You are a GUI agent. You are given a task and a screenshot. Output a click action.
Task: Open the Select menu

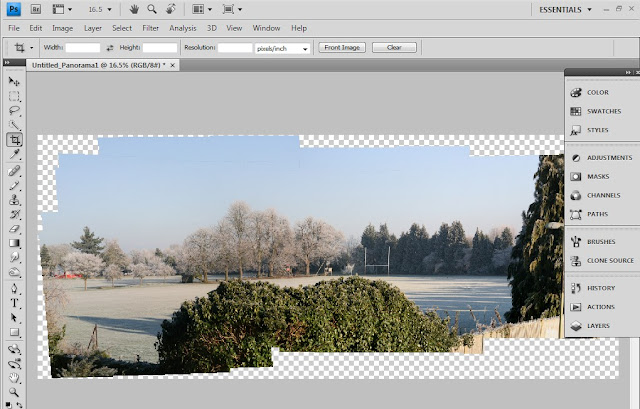(x=122, y=28)
